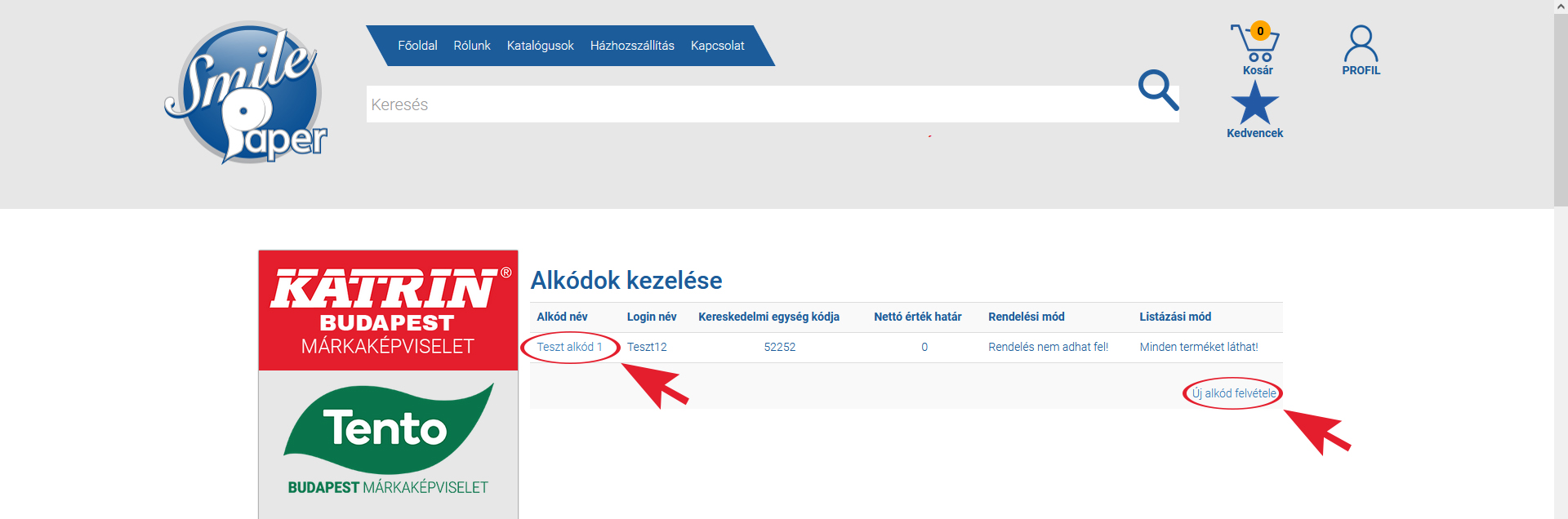Click the Smile Paper logo
This screenshot has width=1568, height=519.
click(246, 93)
